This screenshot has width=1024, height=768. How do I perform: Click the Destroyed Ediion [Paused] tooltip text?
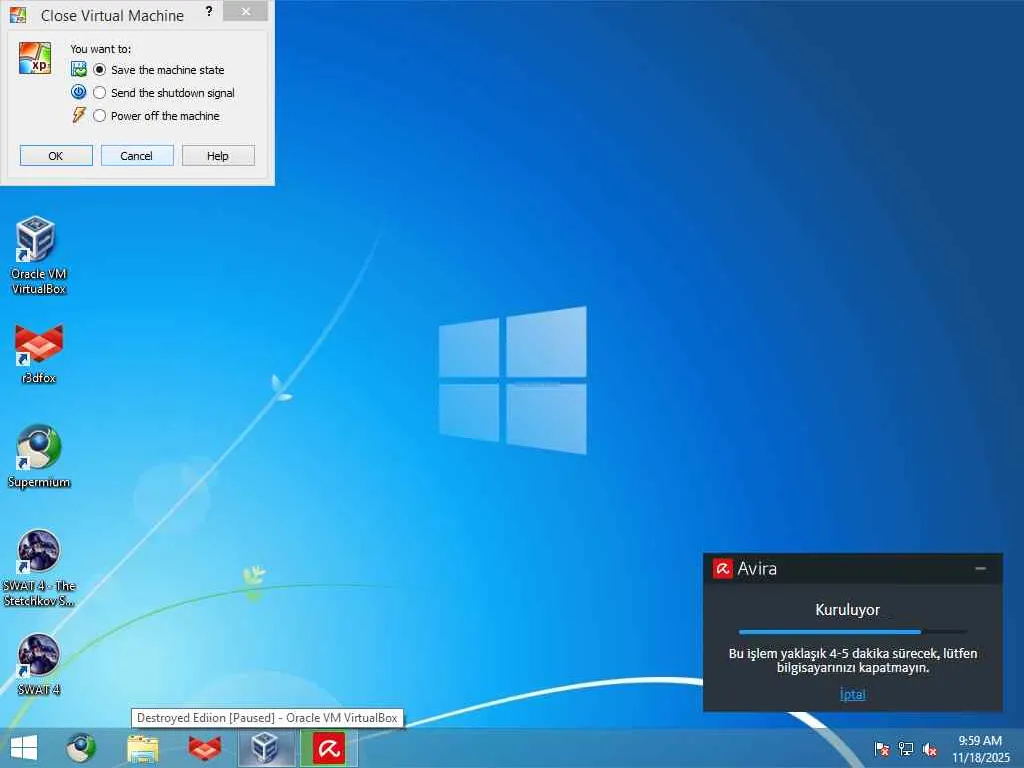click(x=266, y=718)
